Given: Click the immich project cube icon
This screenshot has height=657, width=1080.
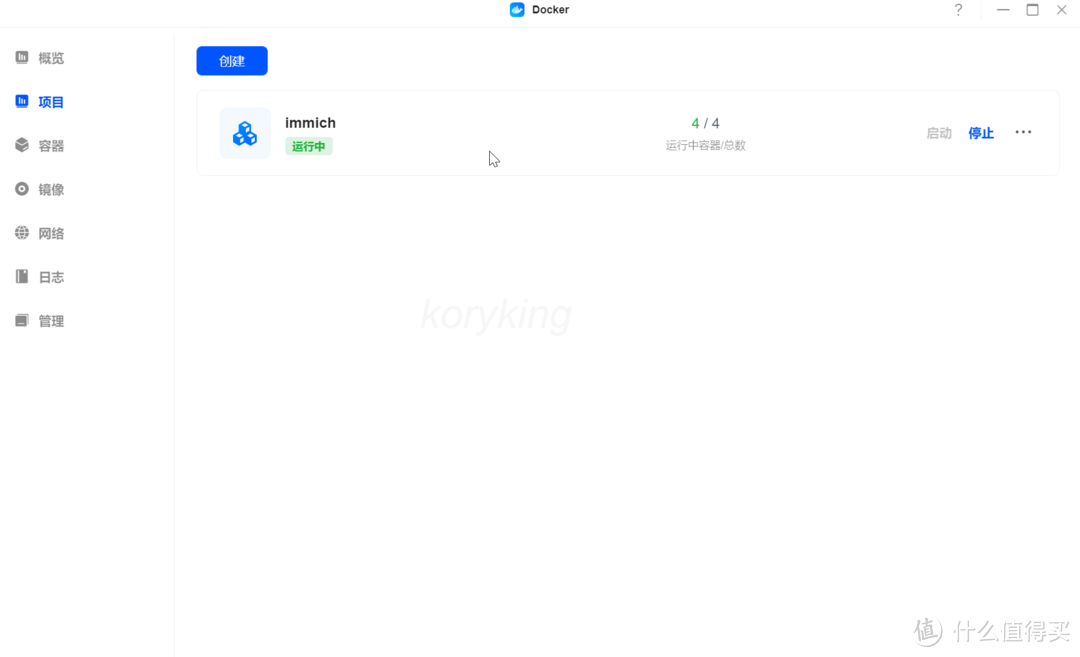Looking at the screenshot, I should pyautogui.click(x=245, y=133).
